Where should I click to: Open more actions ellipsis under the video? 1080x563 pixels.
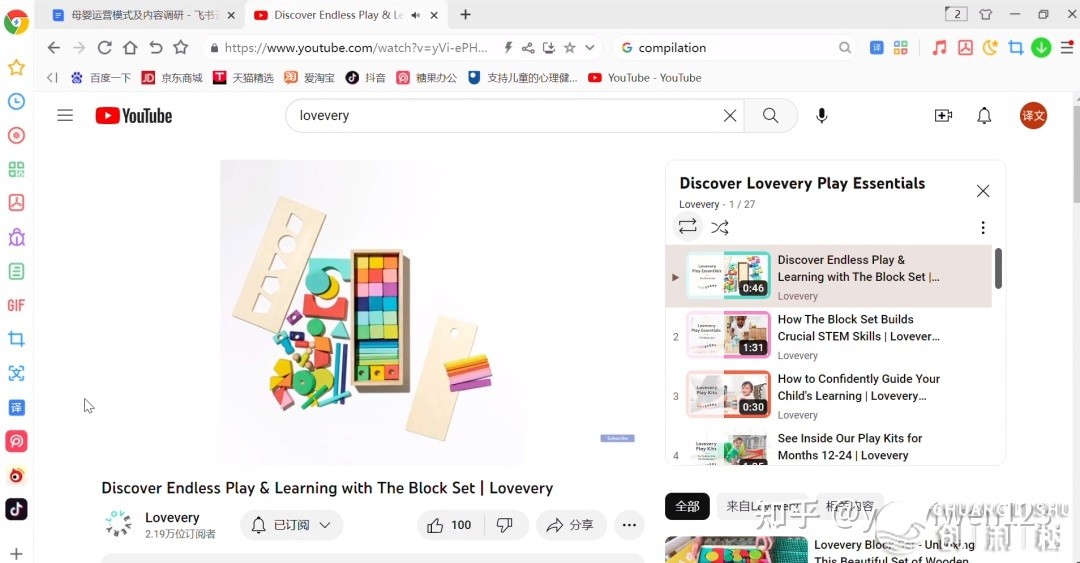coord(629,525)
